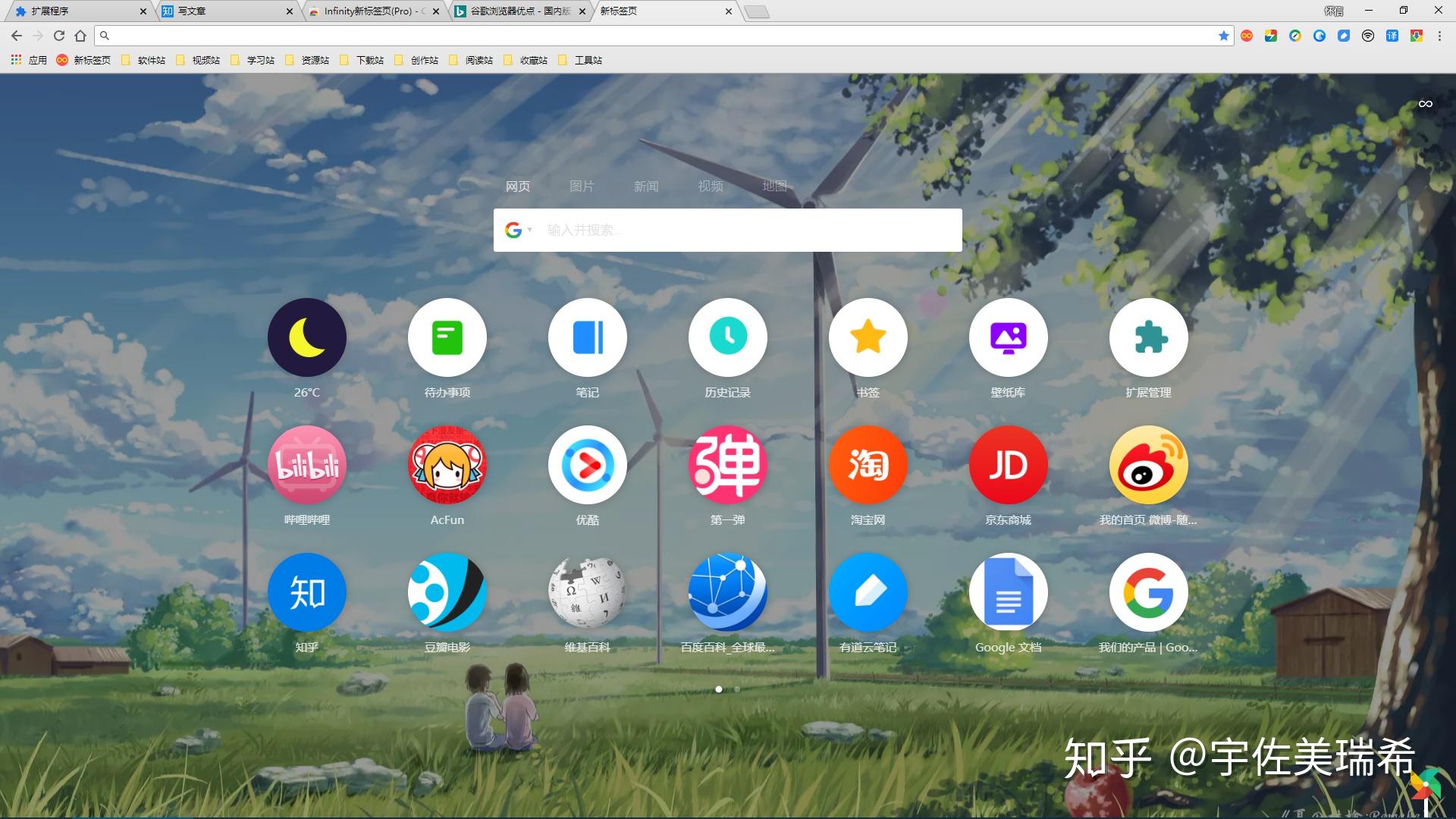Open the 壁纸库 wallpaper library icon
Viewport: 1456px width, 819px height.
tap(1009, 337)
